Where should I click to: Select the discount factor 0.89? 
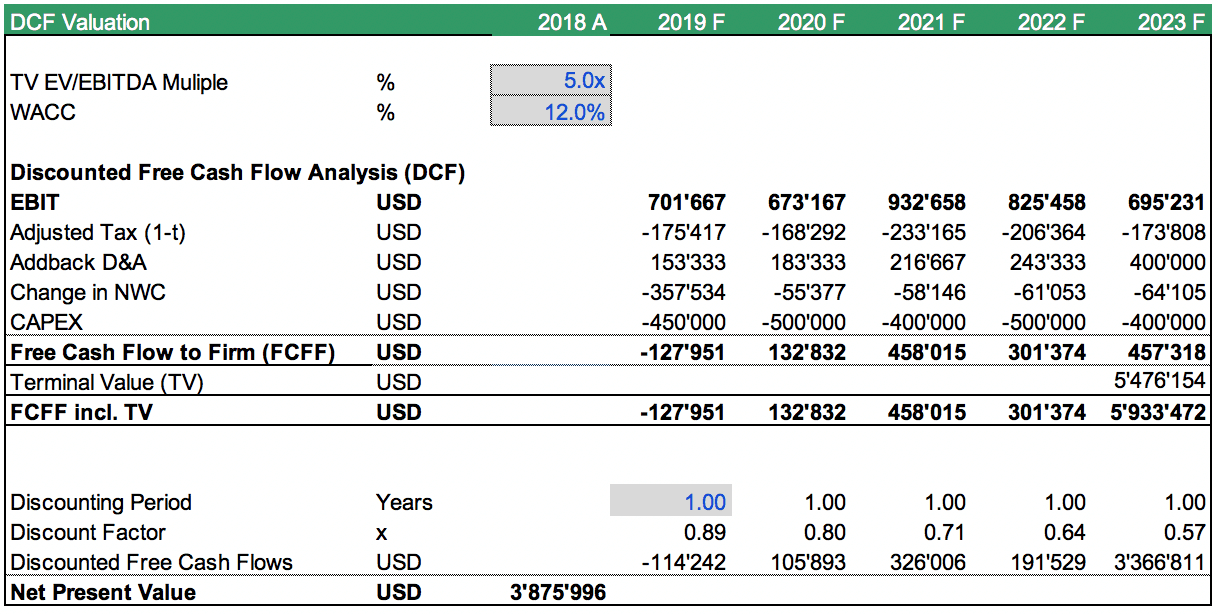point(707,532)
